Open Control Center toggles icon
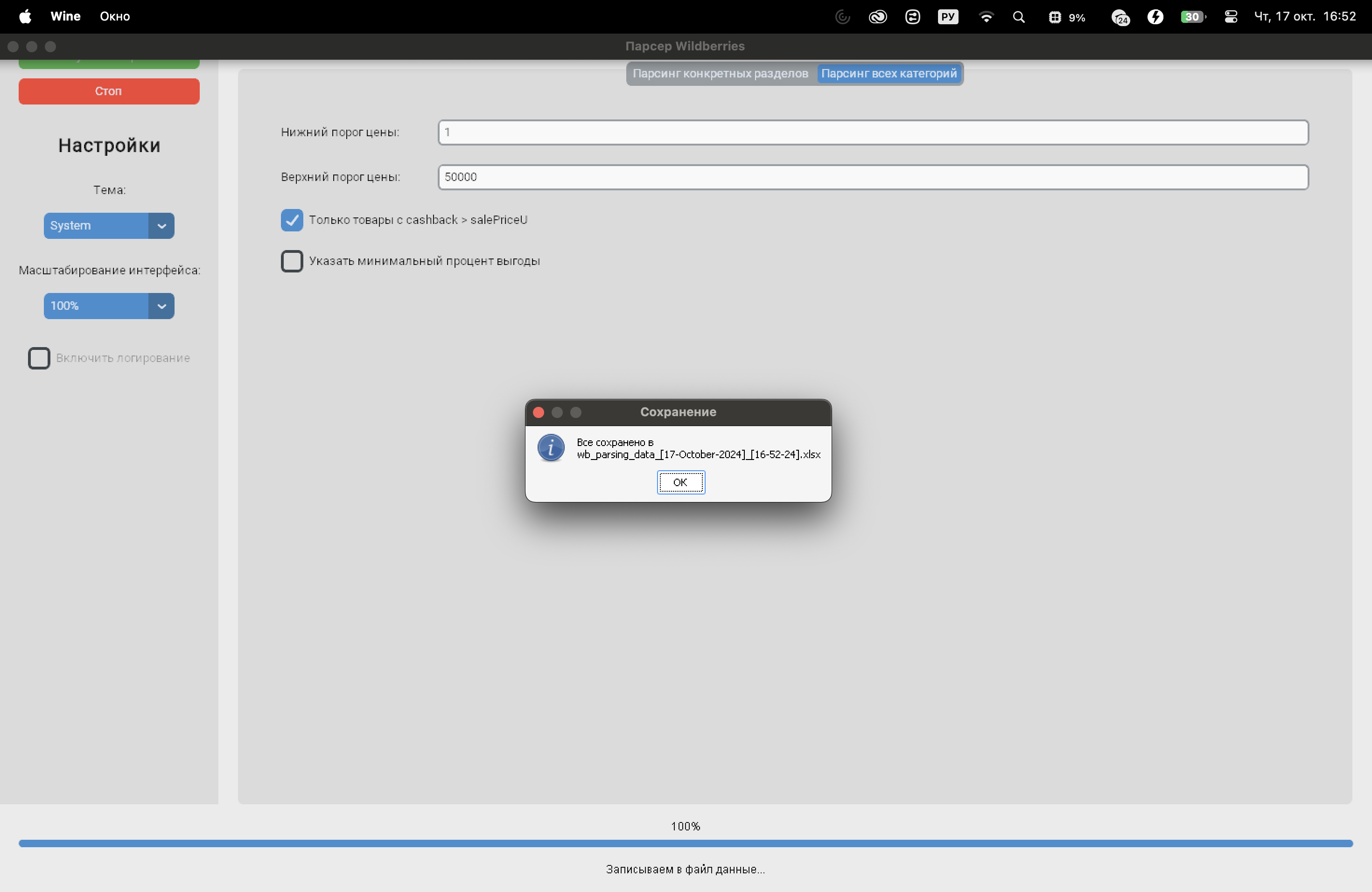Image resolution: width=1372 pixels, height=892 pixels. [1231, 17]
